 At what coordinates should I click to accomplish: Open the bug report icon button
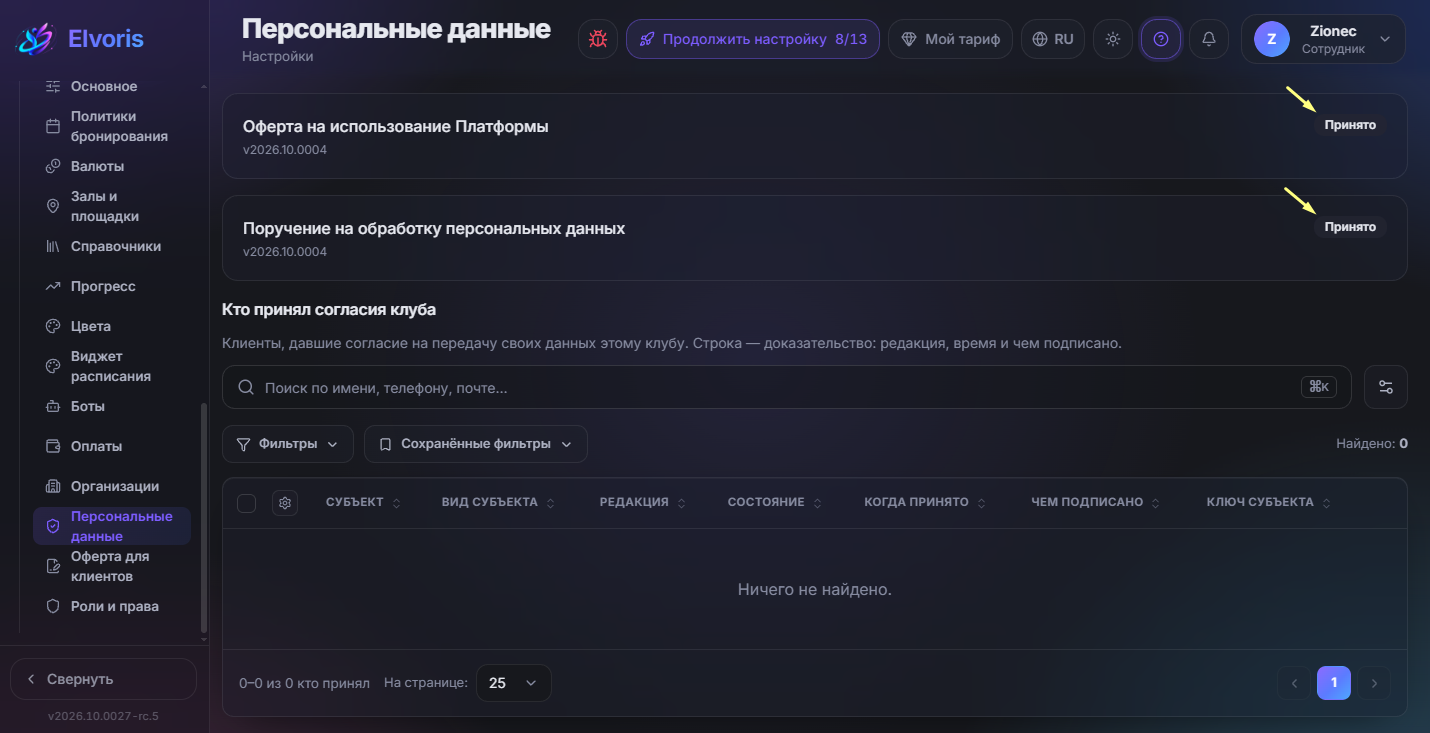coord(598,39)
